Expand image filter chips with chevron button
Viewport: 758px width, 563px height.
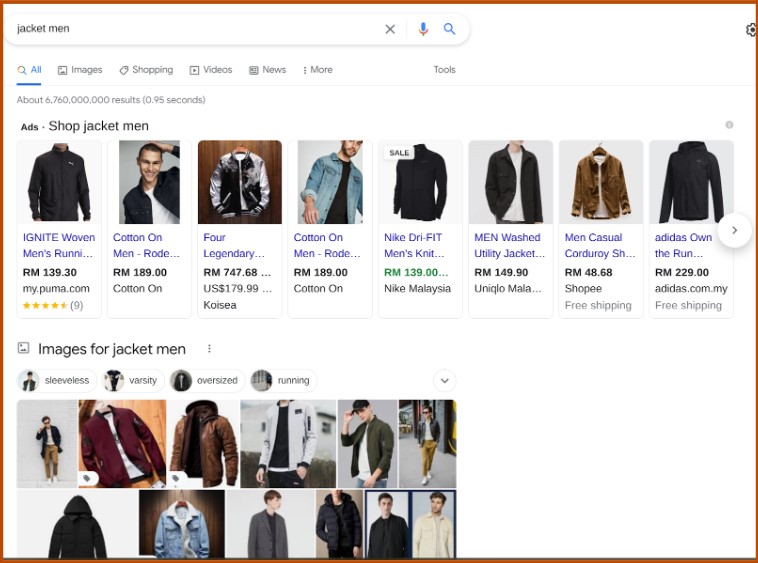445,381
